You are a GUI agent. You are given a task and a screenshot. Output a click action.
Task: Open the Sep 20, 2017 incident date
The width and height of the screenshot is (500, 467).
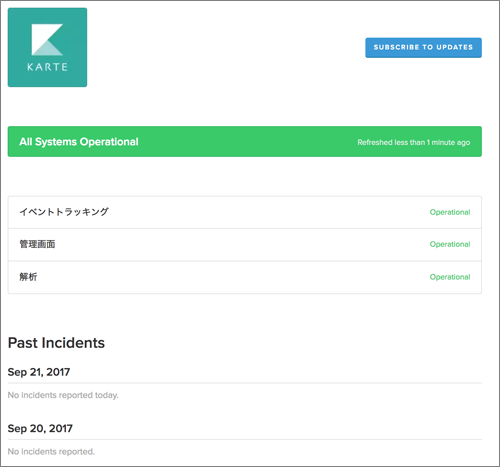pyautogui.click(x=40, y=428)
